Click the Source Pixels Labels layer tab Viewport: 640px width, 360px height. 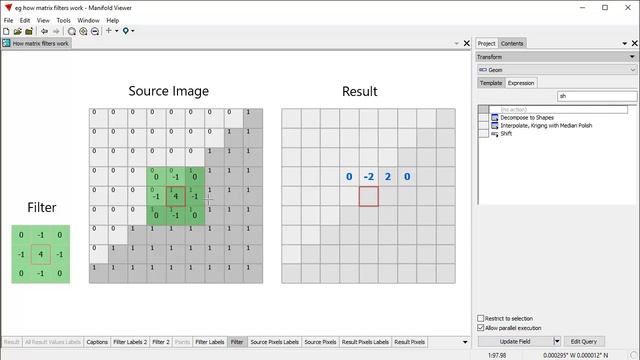pyautogui.click(x=275, y=342)
